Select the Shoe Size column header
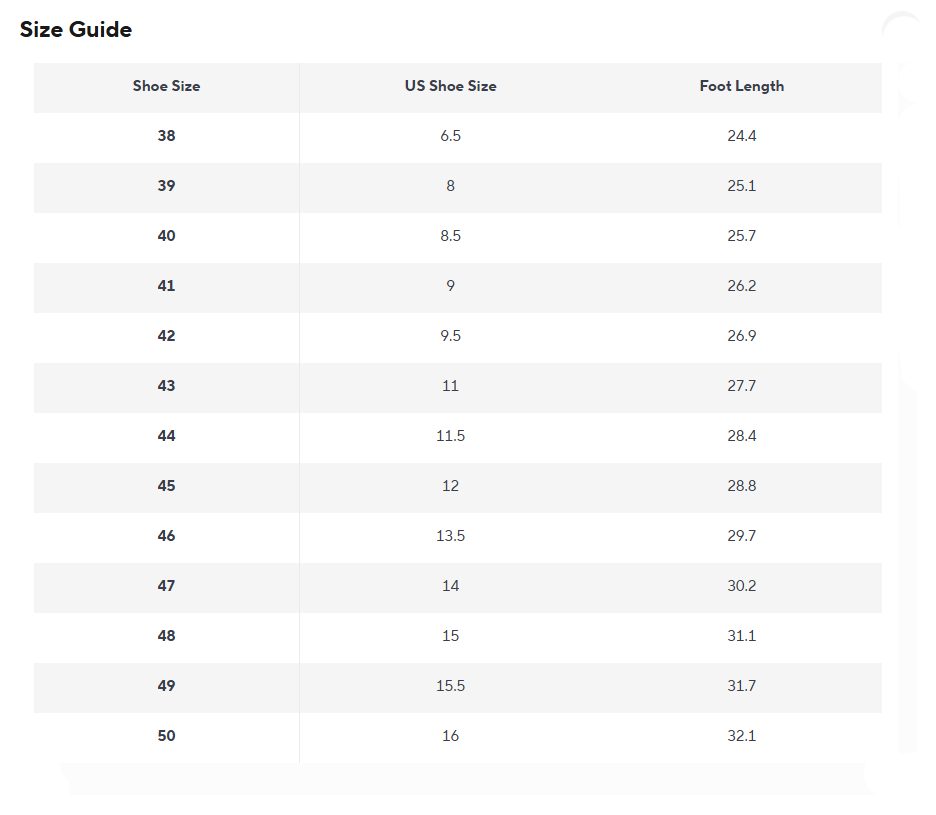Image resolution: width=936 pixels, height=815 pixels. click(167, 86)
